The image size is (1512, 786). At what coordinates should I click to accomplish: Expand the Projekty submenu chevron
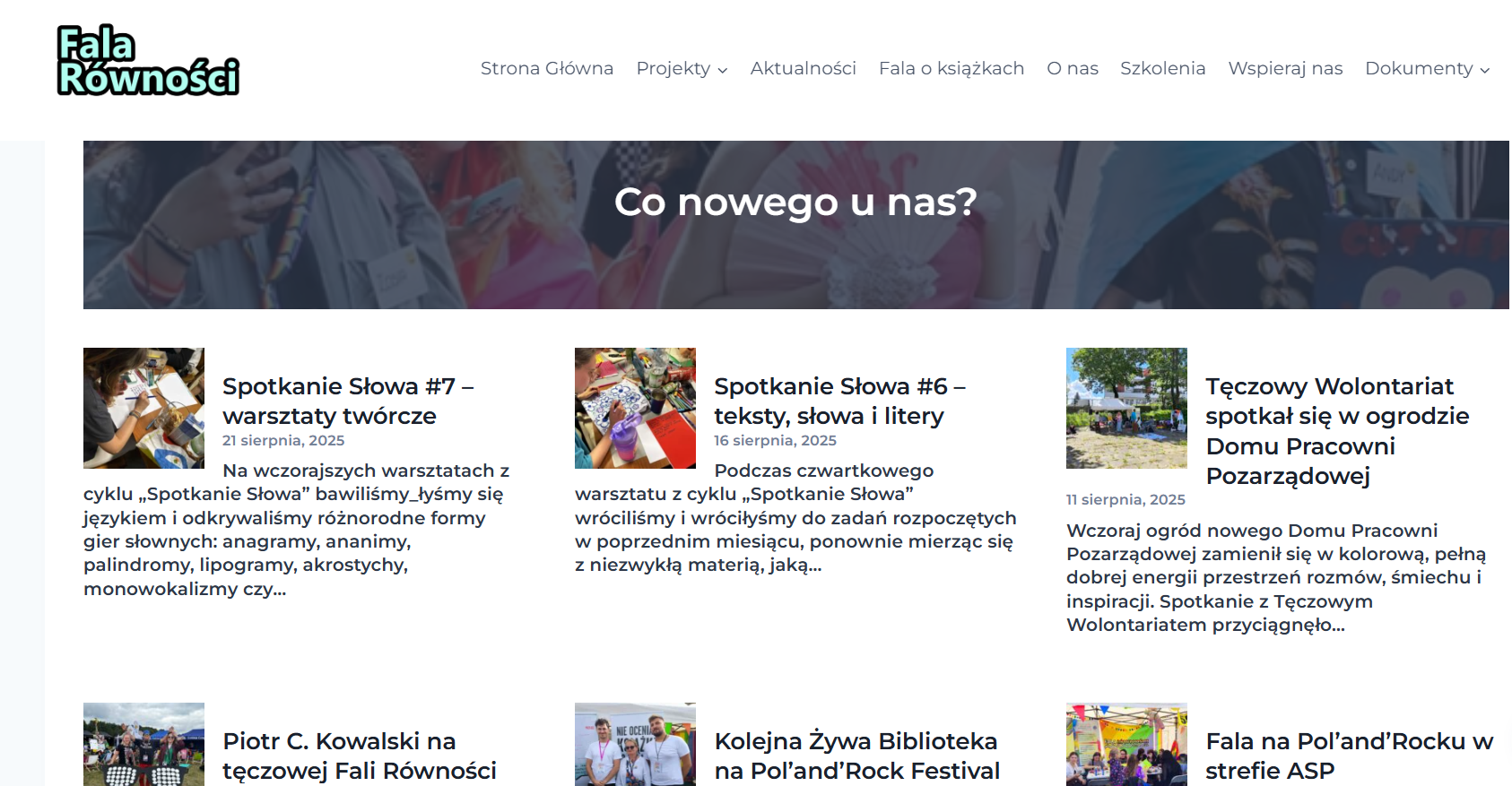[723, 70]
